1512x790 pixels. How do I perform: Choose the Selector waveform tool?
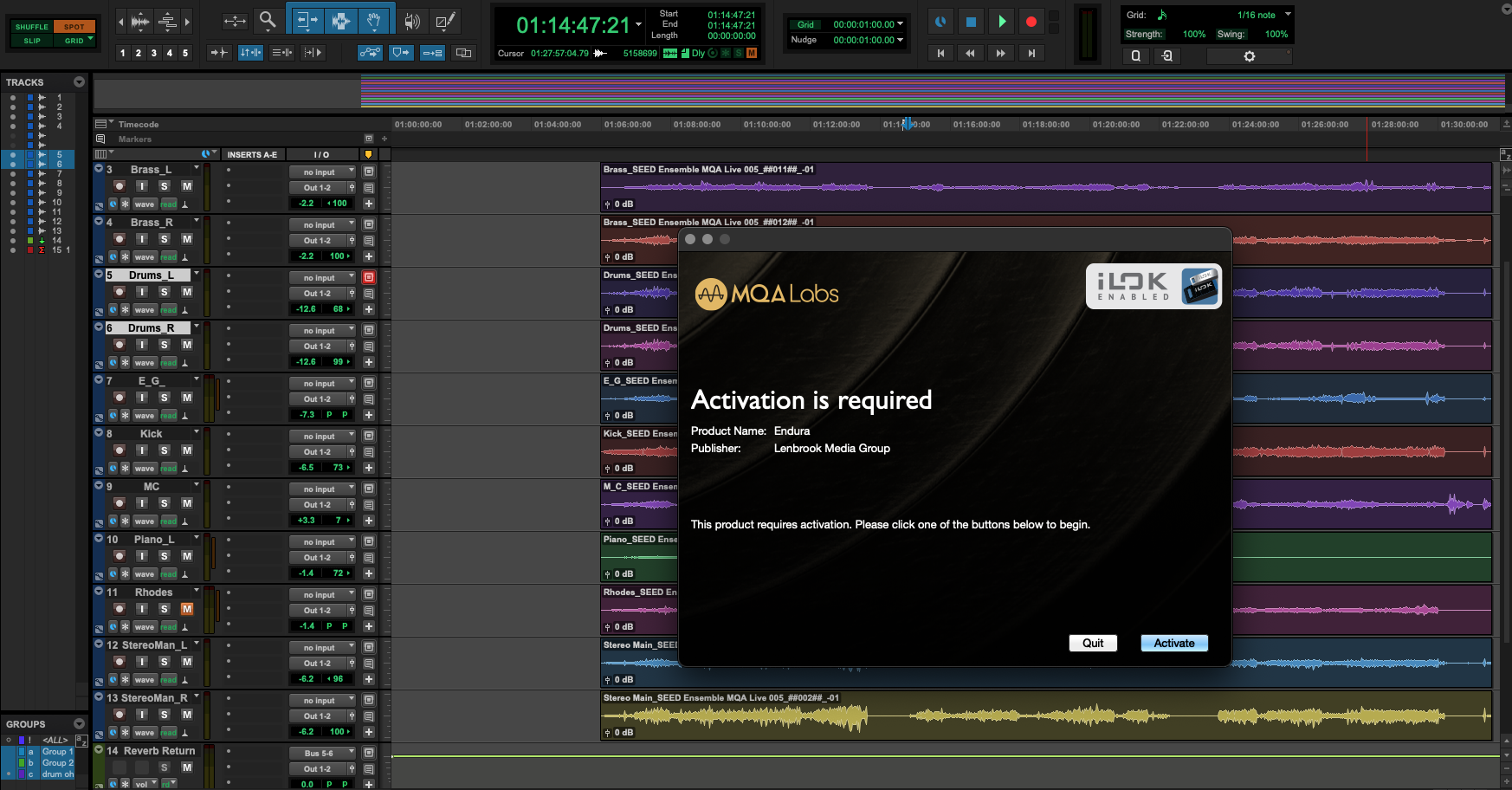click(340, 20)
